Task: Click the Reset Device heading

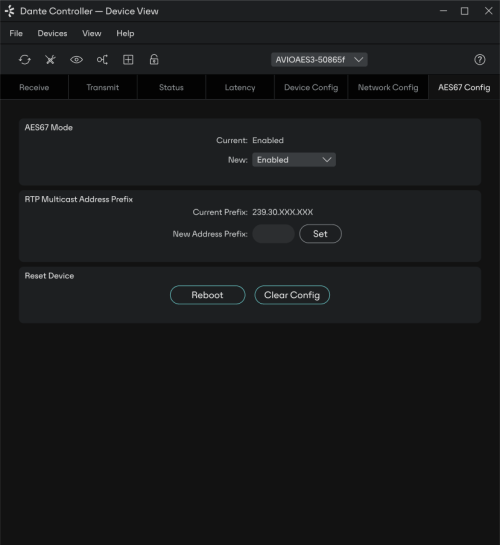Action: tap(49, 276)
